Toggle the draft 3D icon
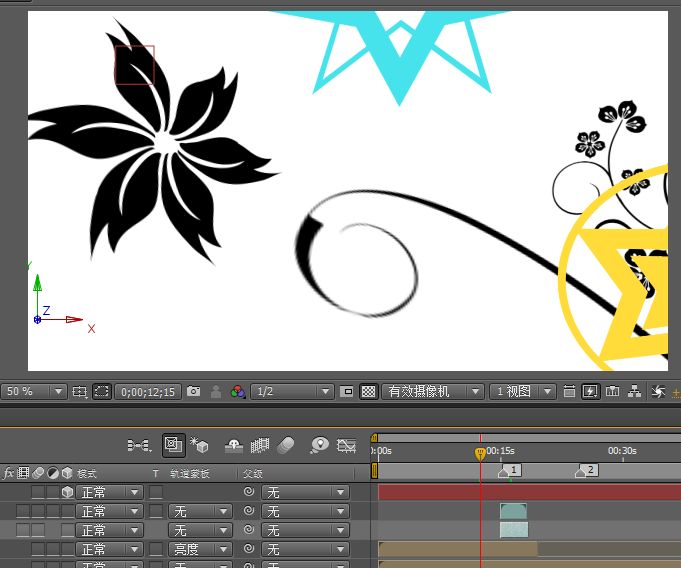Image resolution: width=681 pixels, height=568 pixels. pos(199,446)
